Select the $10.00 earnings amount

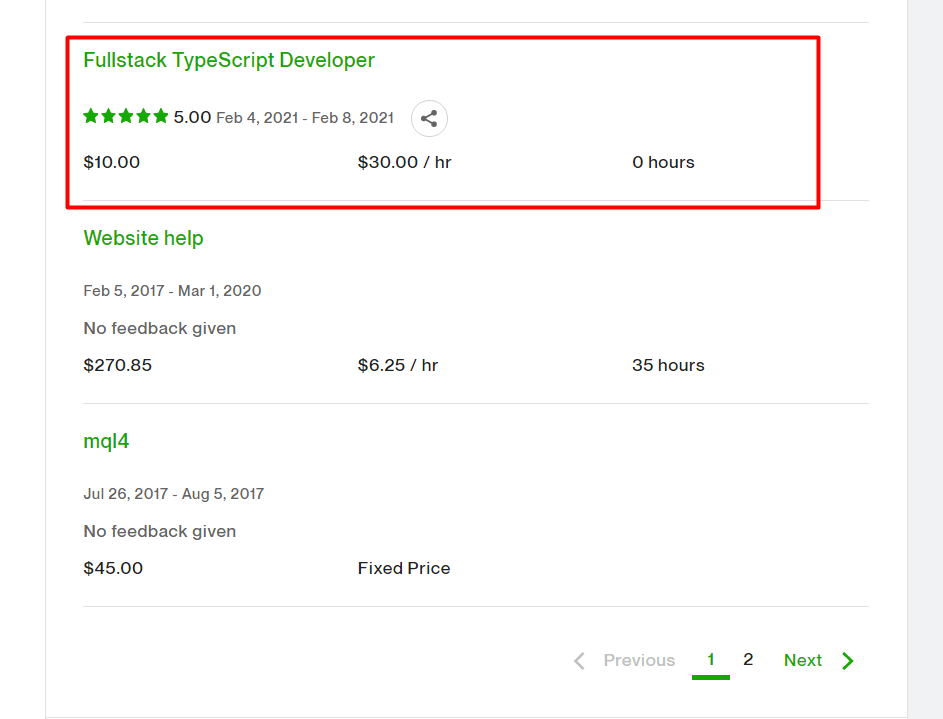[x=111, y=162]
